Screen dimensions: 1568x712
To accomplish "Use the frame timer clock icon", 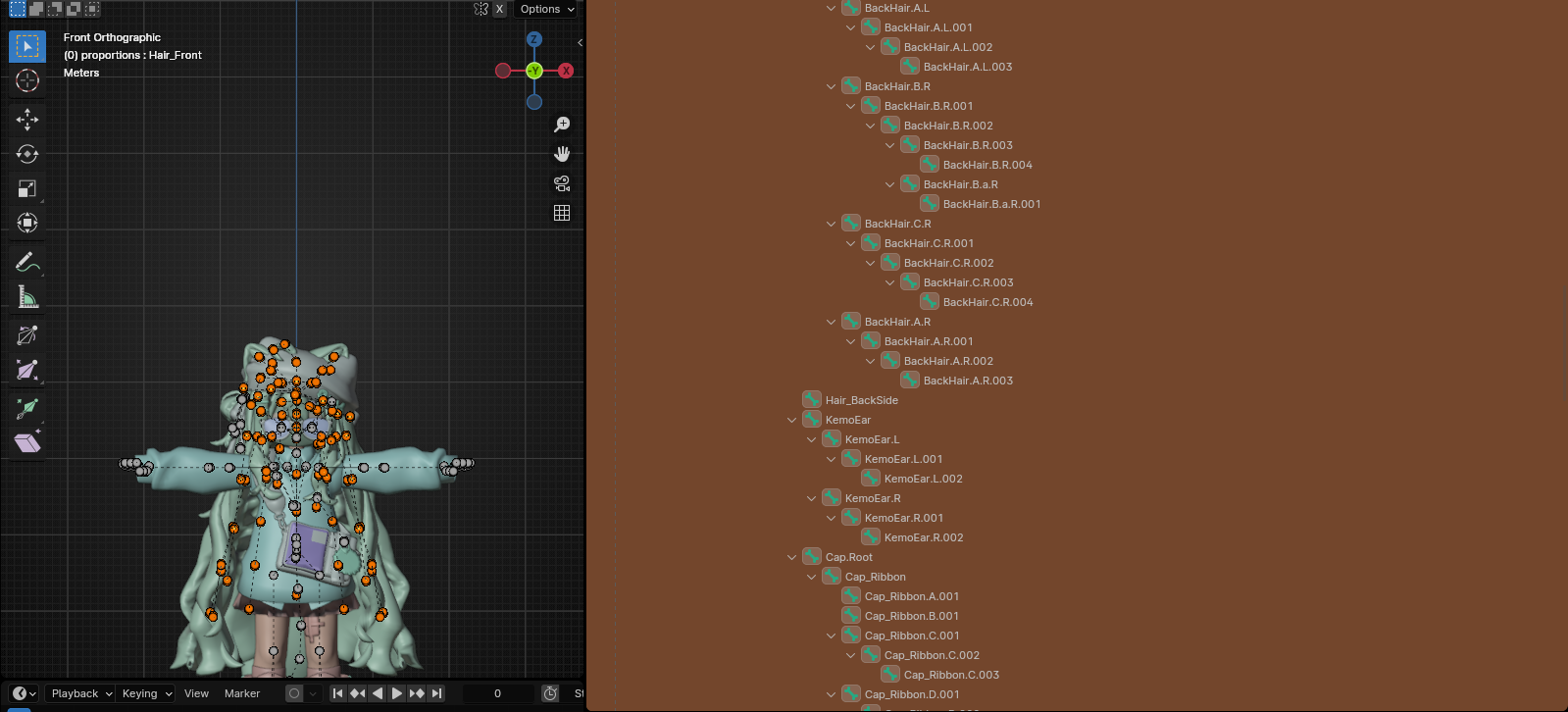I will pyautogui.click(x=550, y=693).
